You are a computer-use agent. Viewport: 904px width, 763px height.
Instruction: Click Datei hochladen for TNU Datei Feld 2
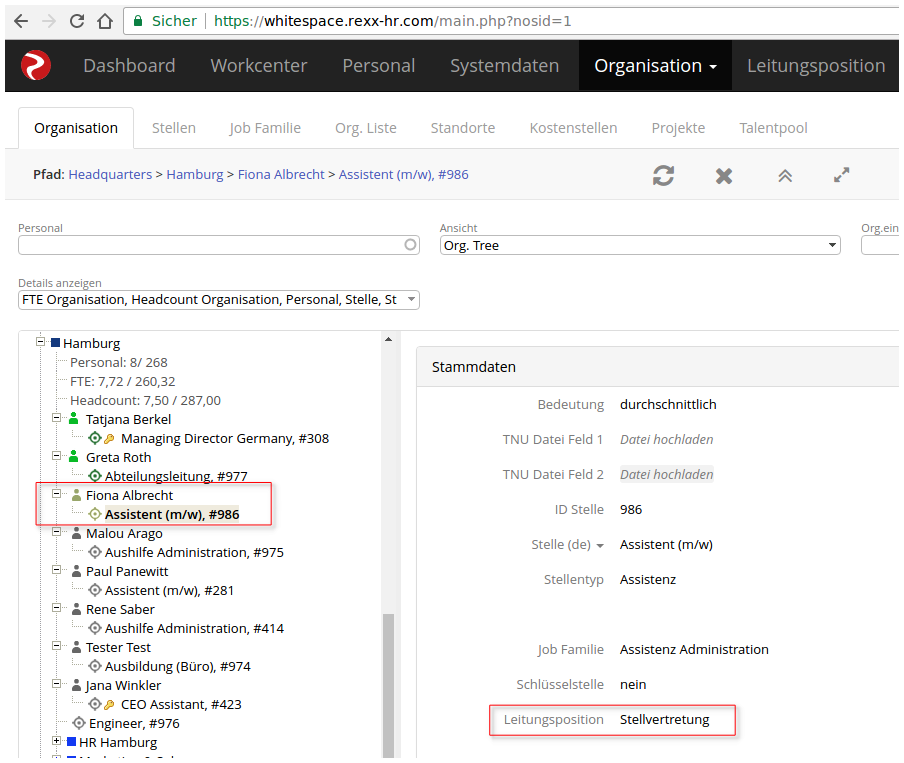pos(666,475)
